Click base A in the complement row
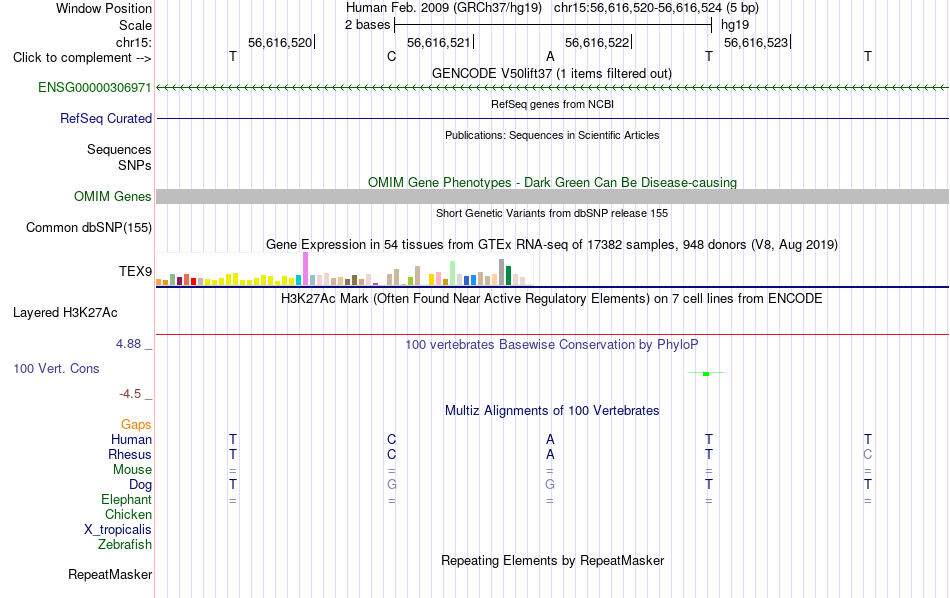Viewport: 950px width, 598px height. click(550, 56)
